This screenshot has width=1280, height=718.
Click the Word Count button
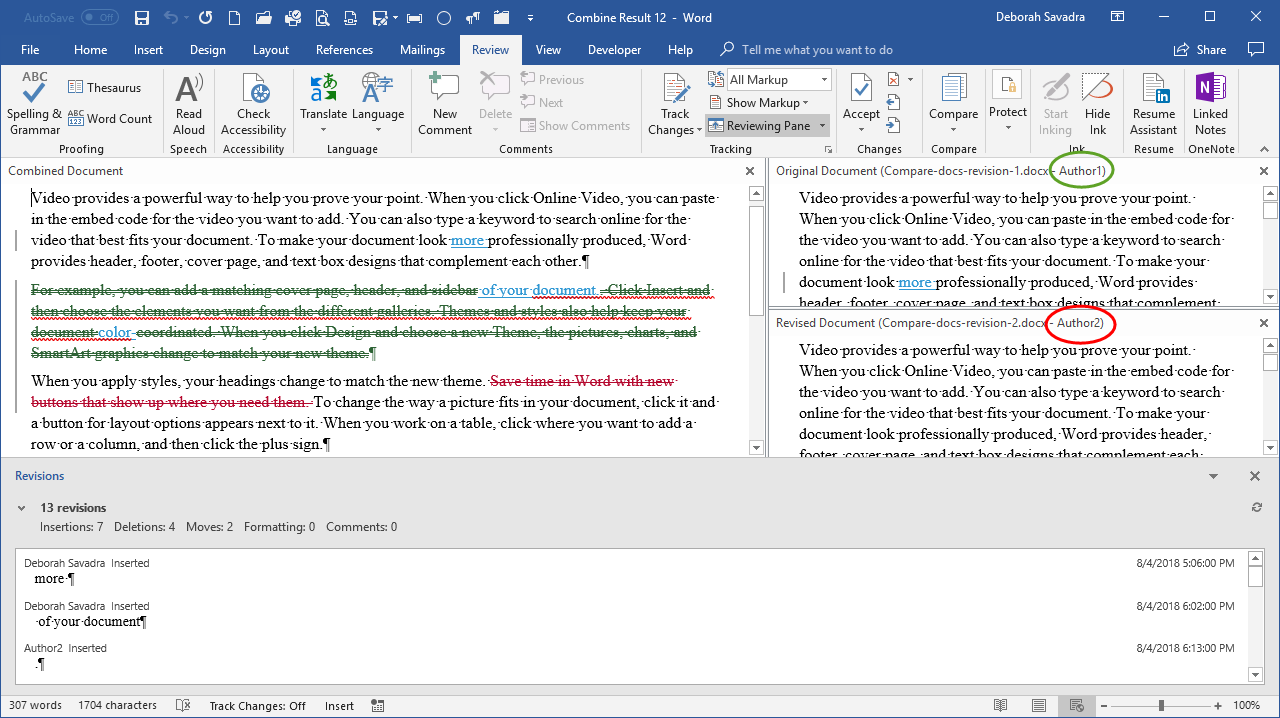[x=110, y=118]
